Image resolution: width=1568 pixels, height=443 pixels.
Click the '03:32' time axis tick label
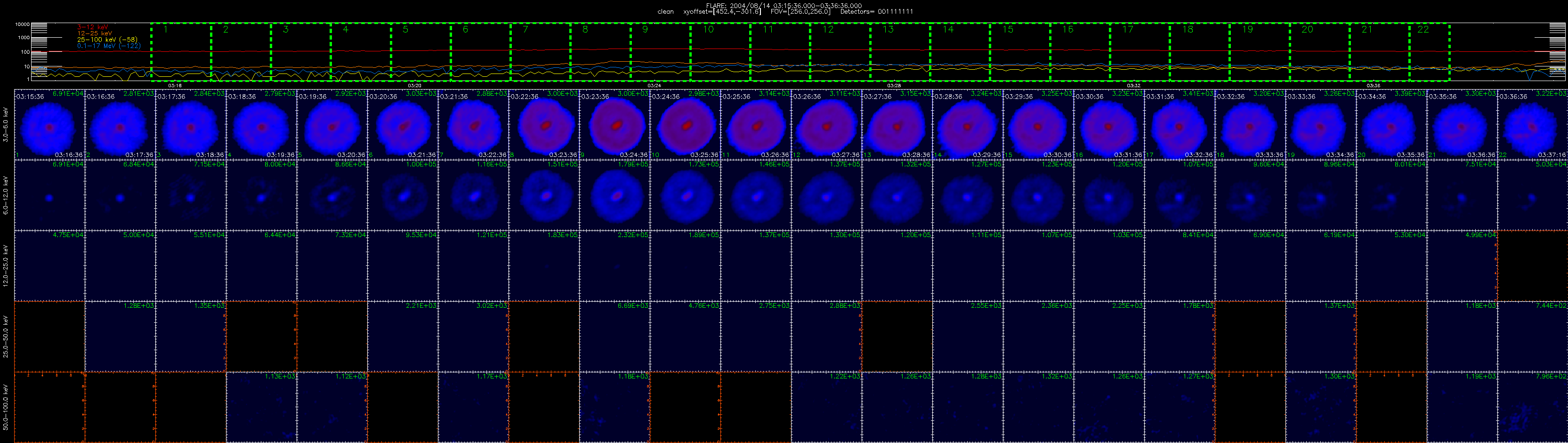(x=1133, y=85)
